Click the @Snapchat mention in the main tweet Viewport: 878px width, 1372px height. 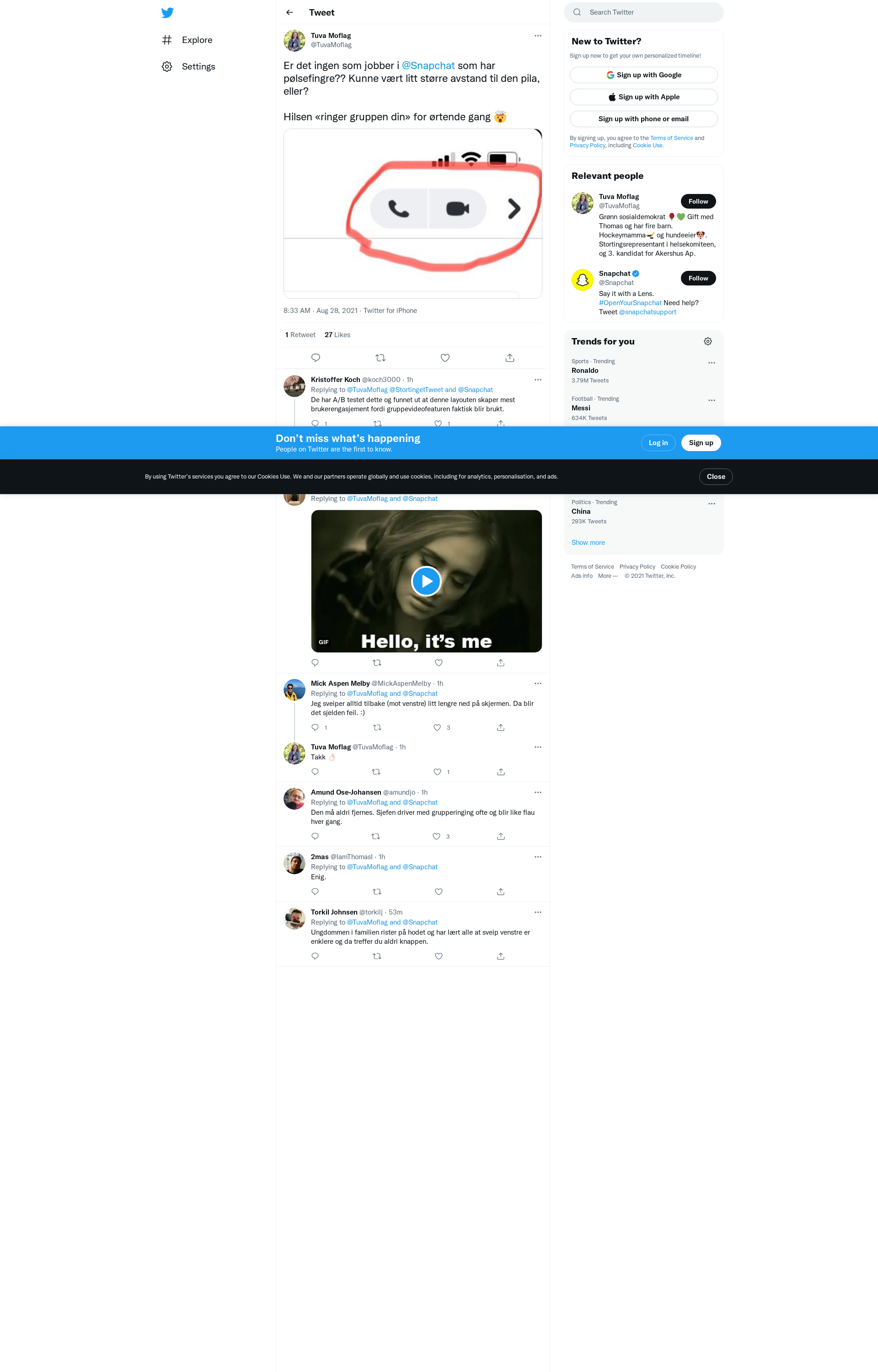(428, 65)
